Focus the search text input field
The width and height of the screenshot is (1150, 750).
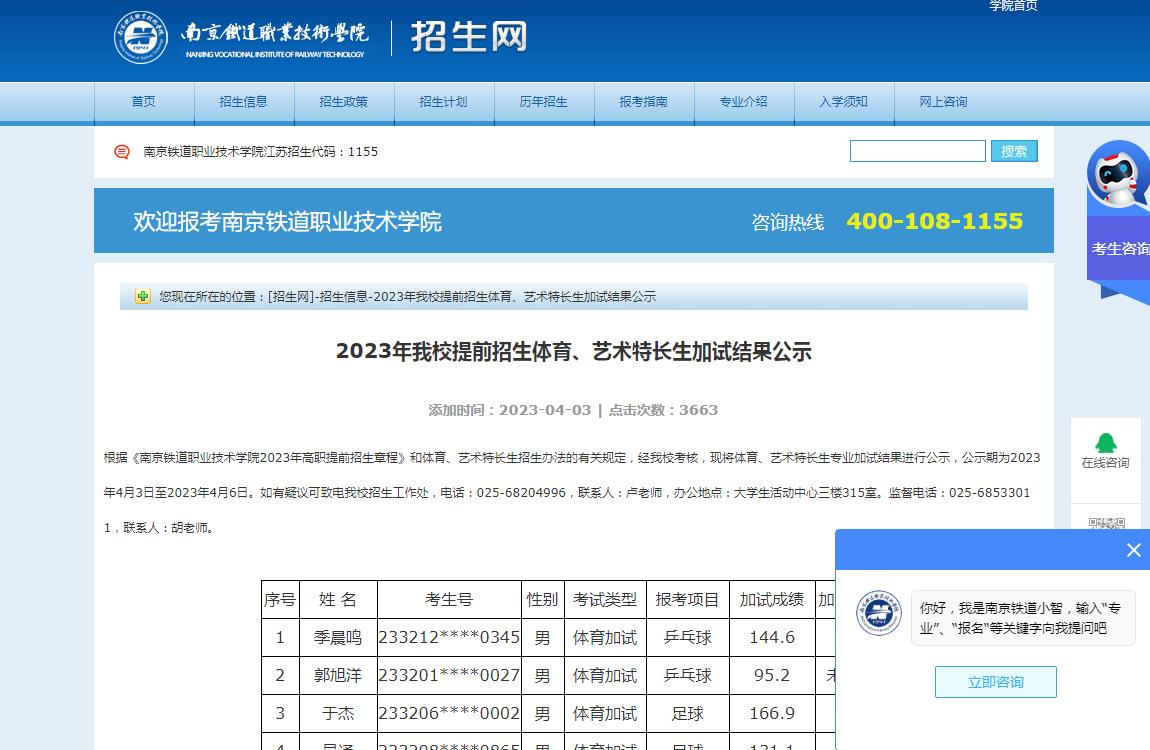pos(918,151)
